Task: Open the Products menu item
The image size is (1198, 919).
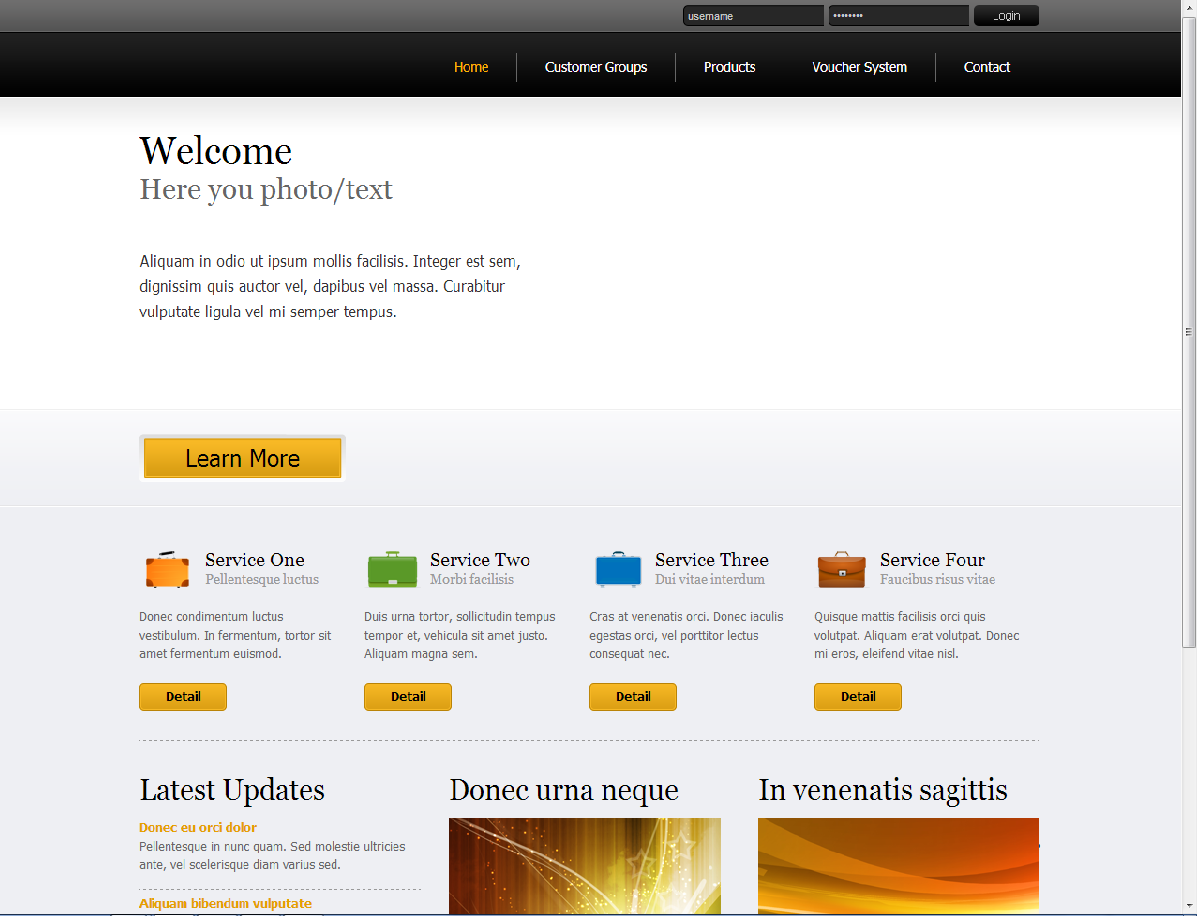Action: [729, 67]
